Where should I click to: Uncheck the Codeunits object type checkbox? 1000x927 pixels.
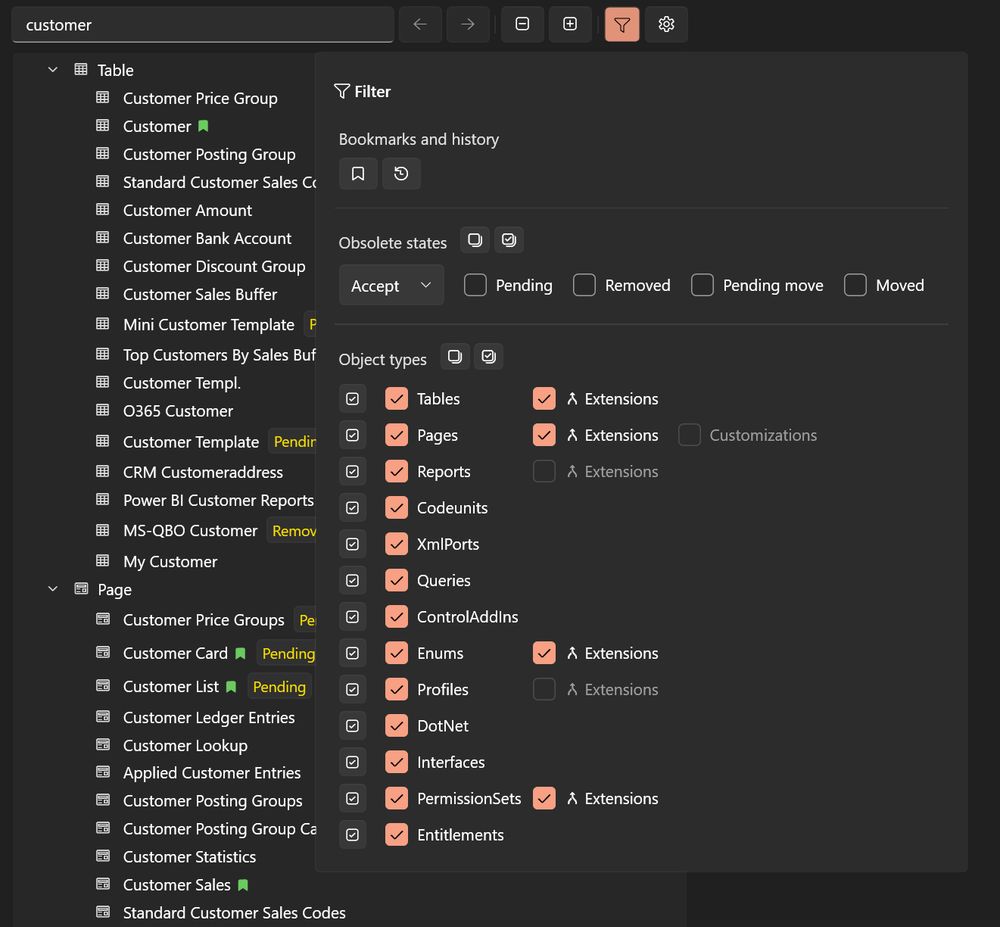click(x=397, y=508)
